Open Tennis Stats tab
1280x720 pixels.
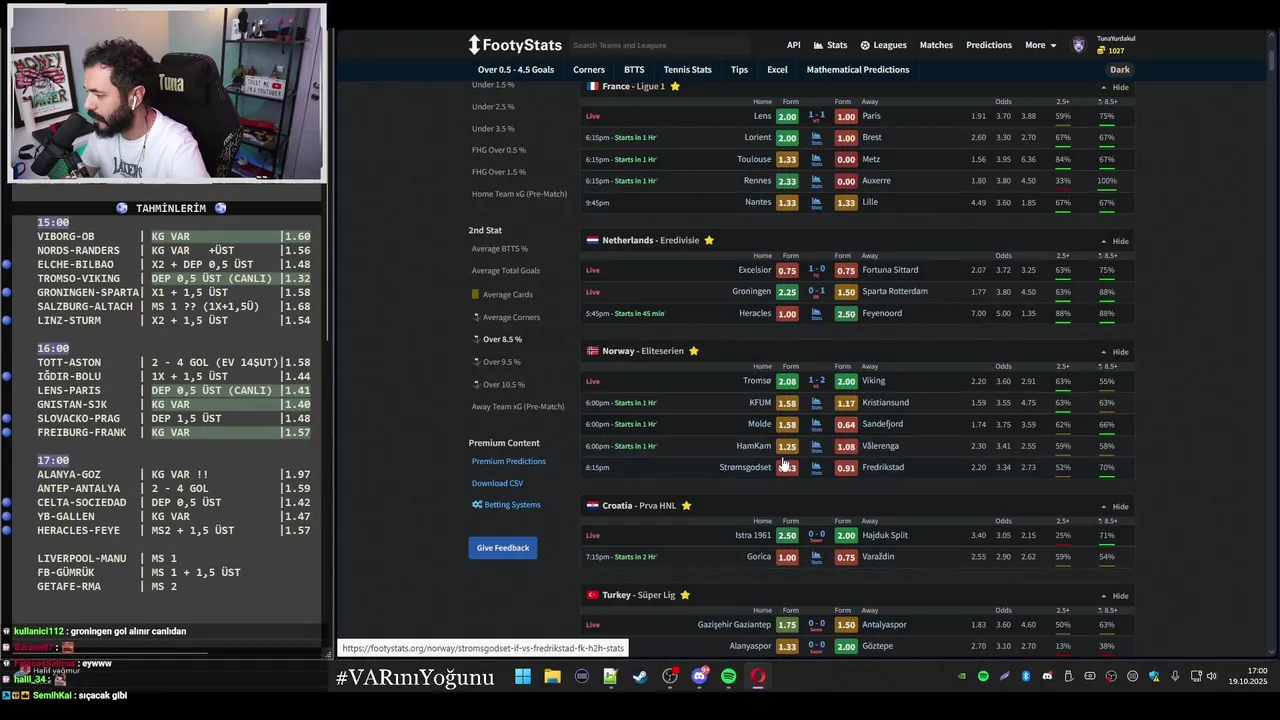point(688,70)
